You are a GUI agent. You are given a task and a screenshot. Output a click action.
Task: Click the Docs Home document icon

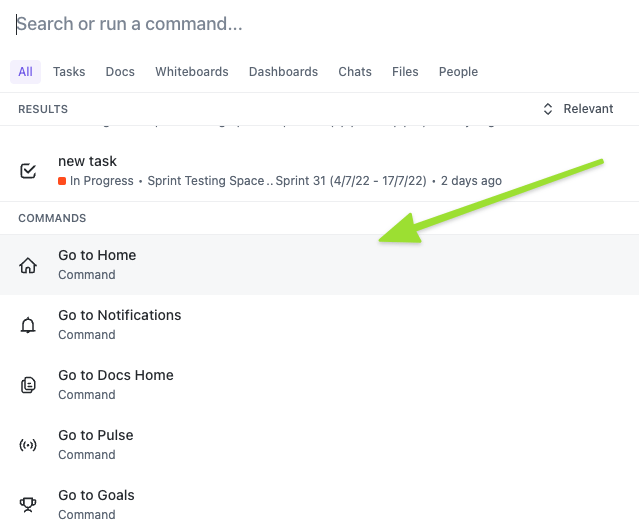(28, 385)
